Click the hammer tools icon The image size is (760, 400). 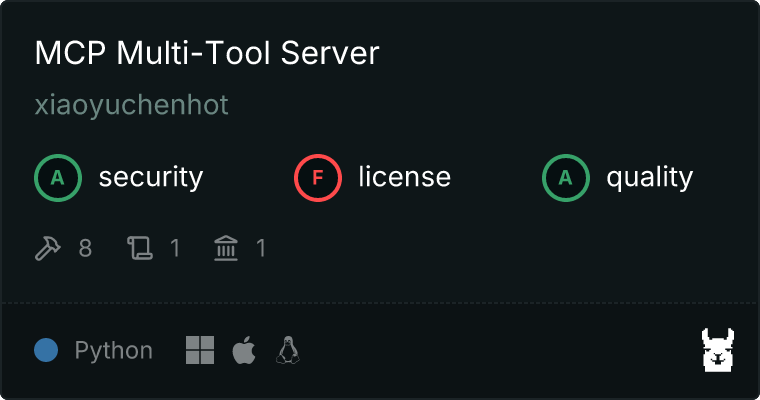(x=48, y=247)
